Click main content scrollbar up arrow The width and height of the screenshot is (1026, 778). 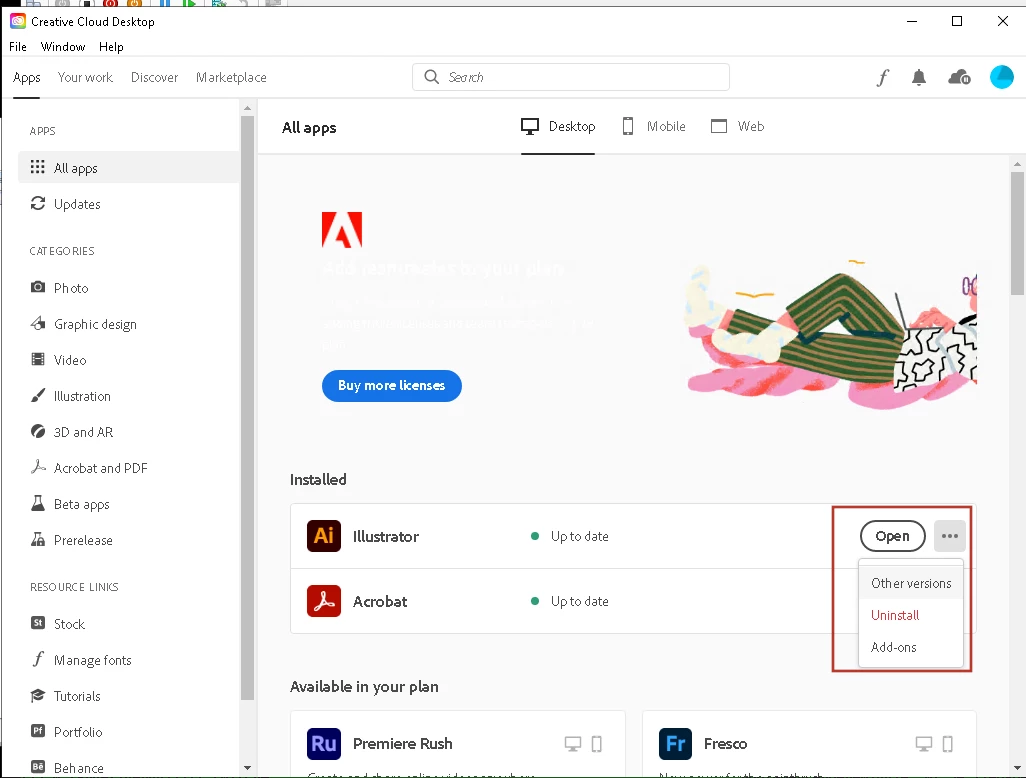pos(1017,164)
